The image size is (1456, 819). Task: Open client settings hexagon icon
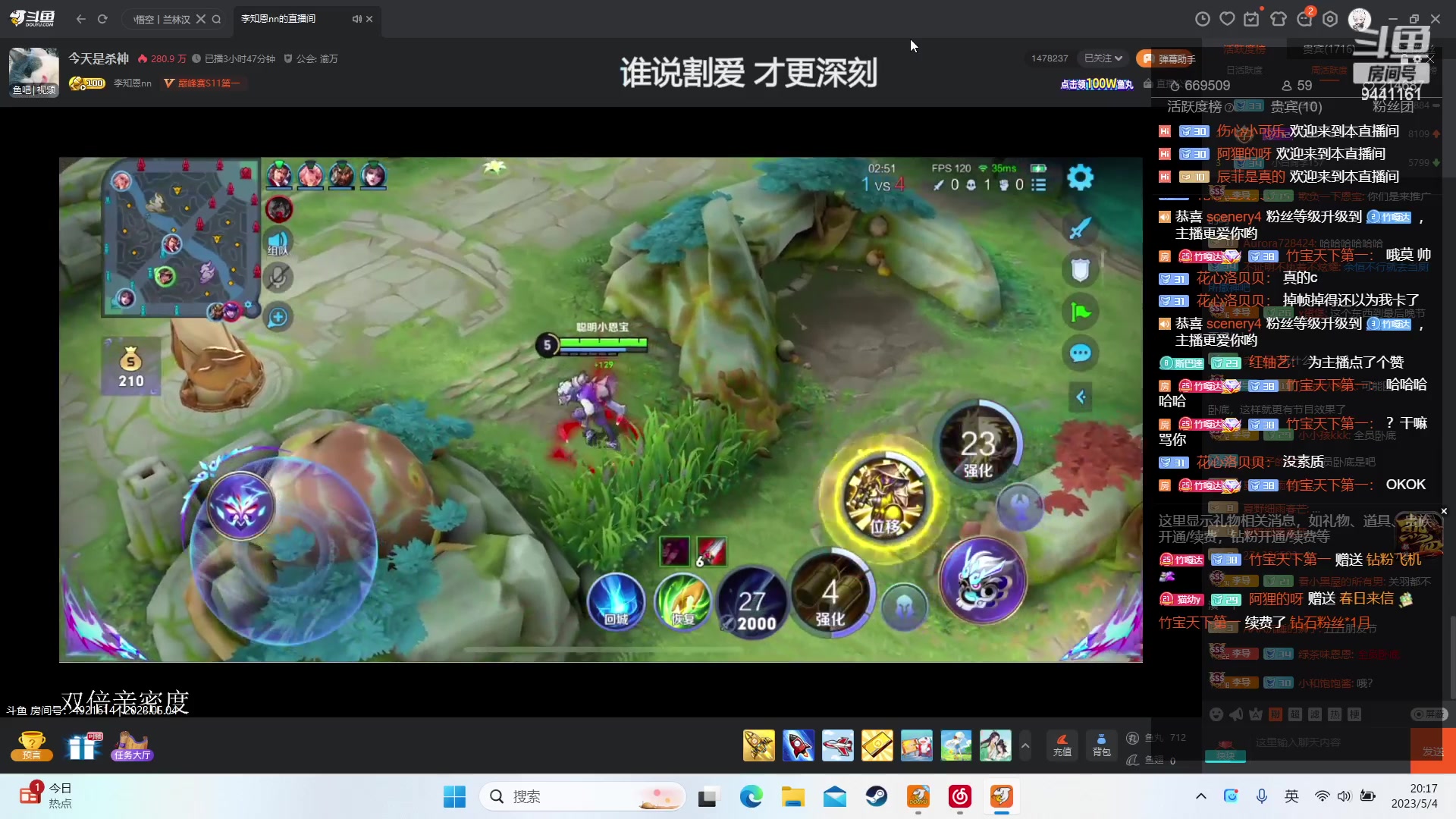(x=1331, y=19)
